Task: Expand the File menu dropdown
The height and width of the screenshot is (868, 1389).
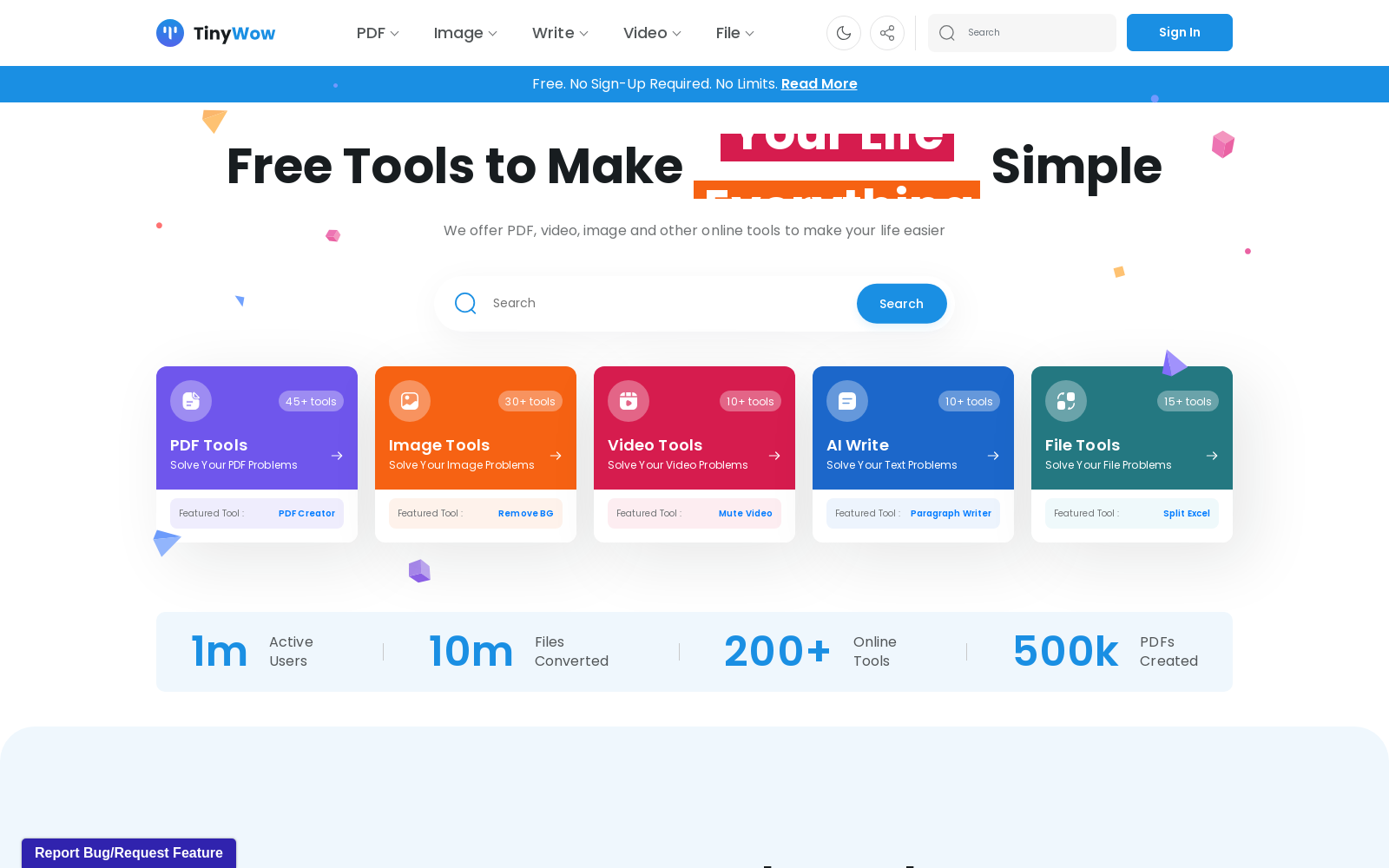Action: click(x=735, y=33)
